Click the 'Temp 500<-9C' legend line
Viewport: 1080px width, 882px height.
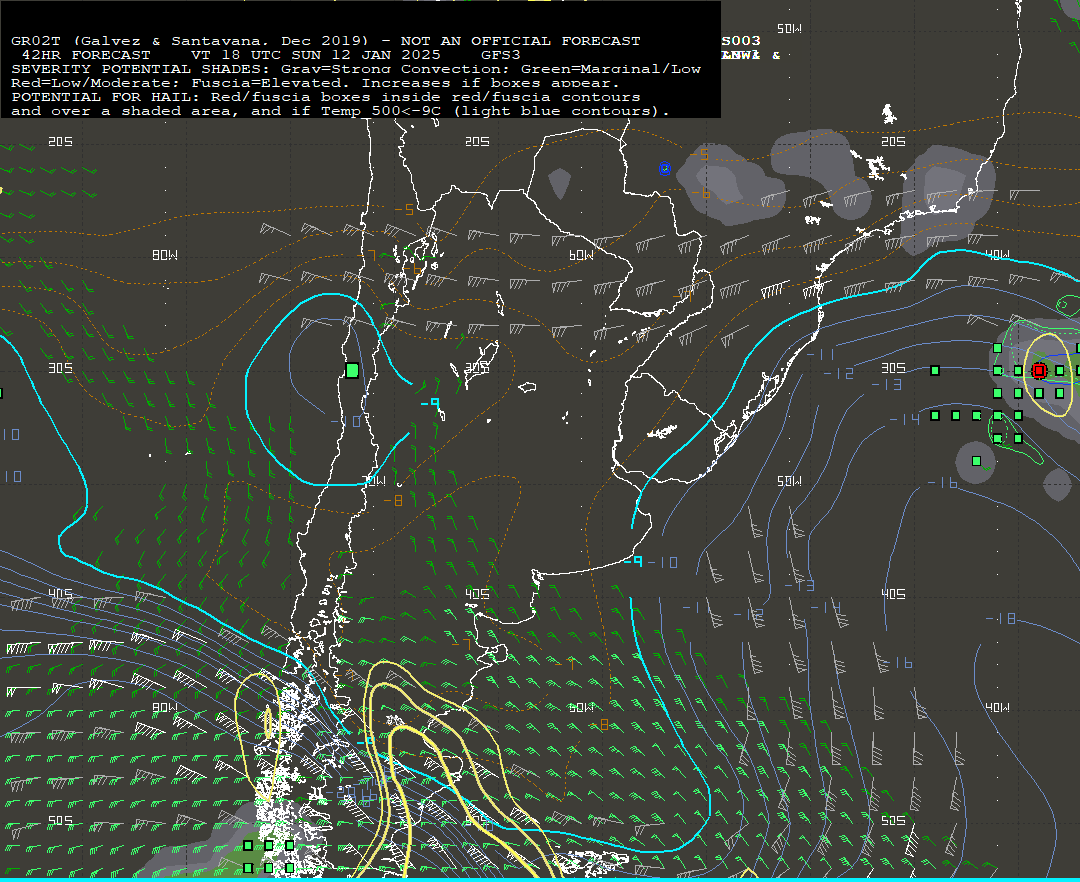click(340, 111)
